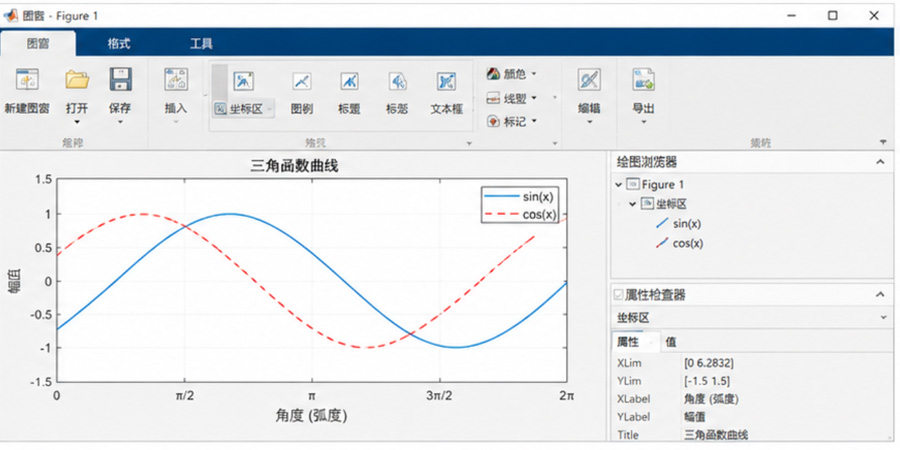Viewport: 900px width, 450px height.
Task: Select Figure 1 label in plot browser
Action: point(662,185)
